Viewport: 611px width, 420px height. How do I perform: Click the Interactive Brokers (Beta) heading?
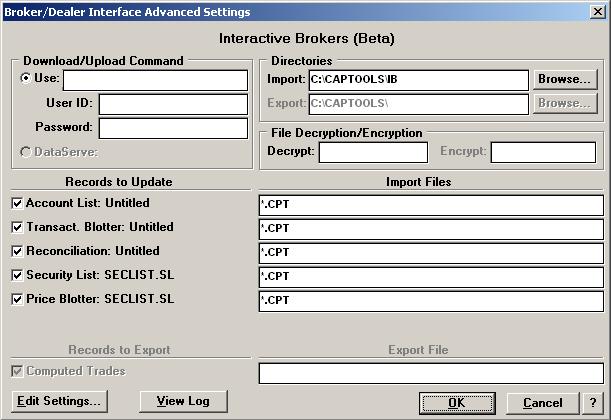[x=307, y=39]
